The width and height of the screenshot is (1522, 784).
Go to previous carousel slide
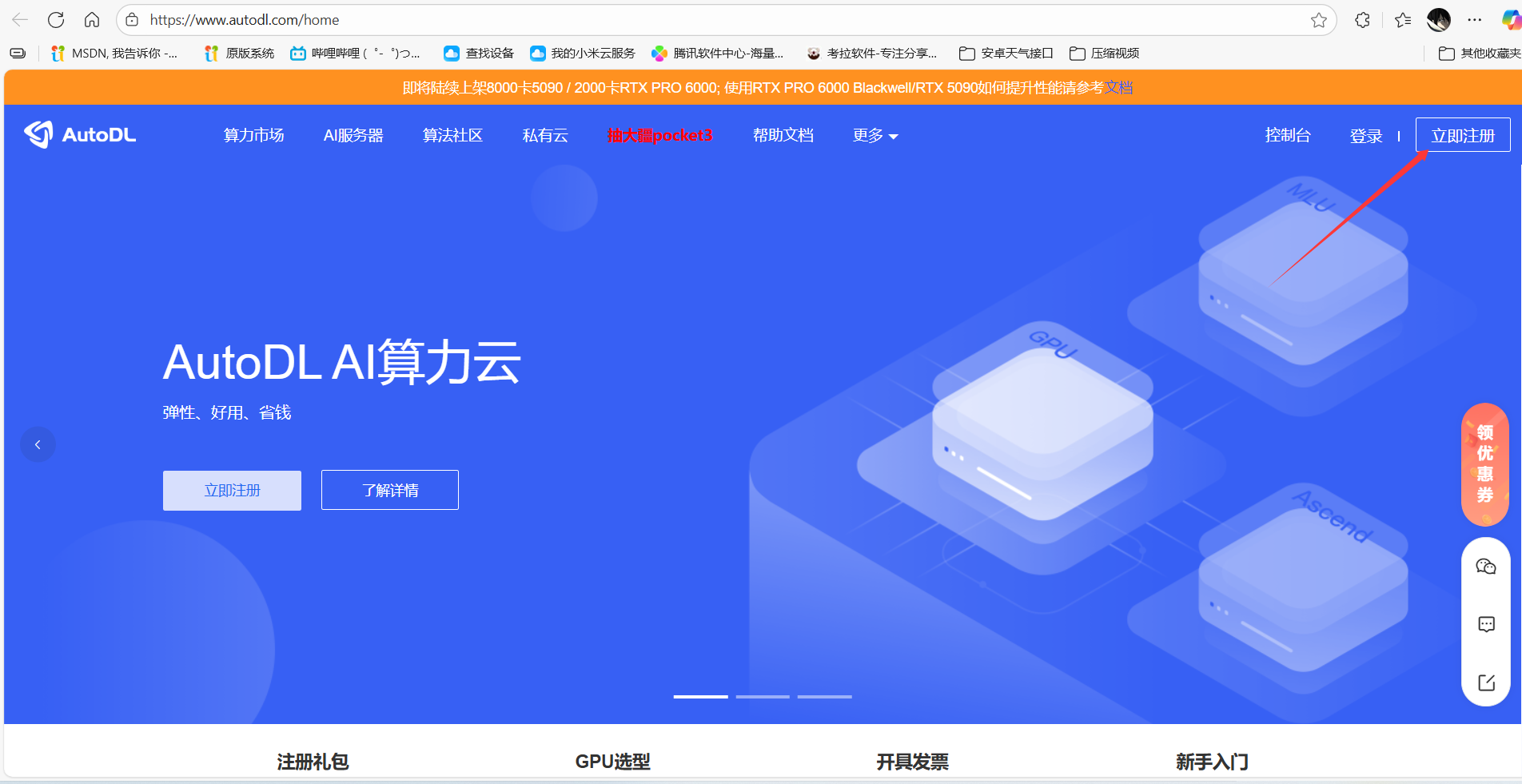38,444
